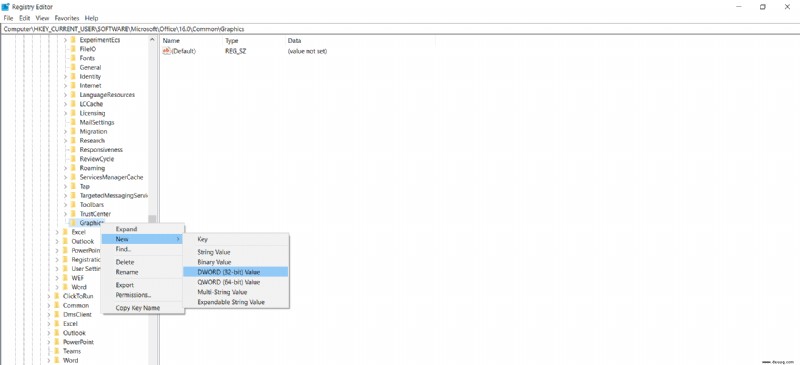Click the Registry Editor title bar icon

pyautogui.click(x=6, y=7)
